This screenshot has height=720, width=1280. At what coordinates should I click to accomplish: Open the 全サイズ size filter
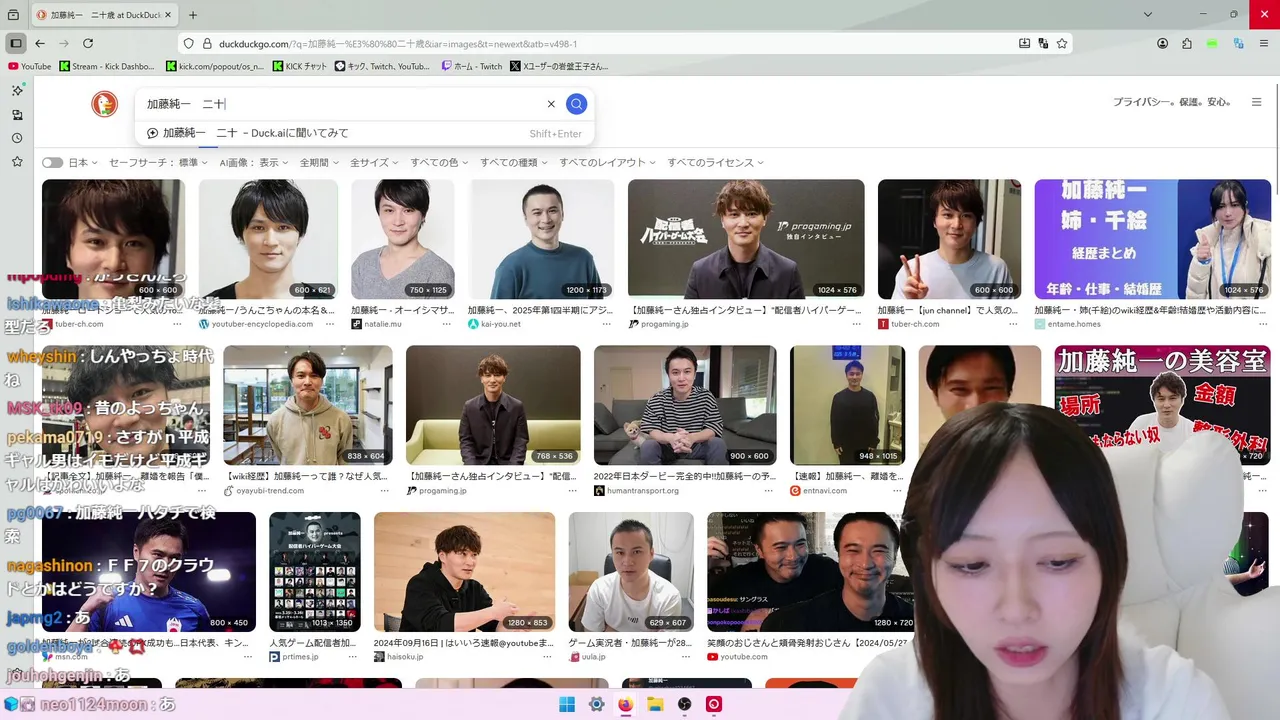coord(373,162)
